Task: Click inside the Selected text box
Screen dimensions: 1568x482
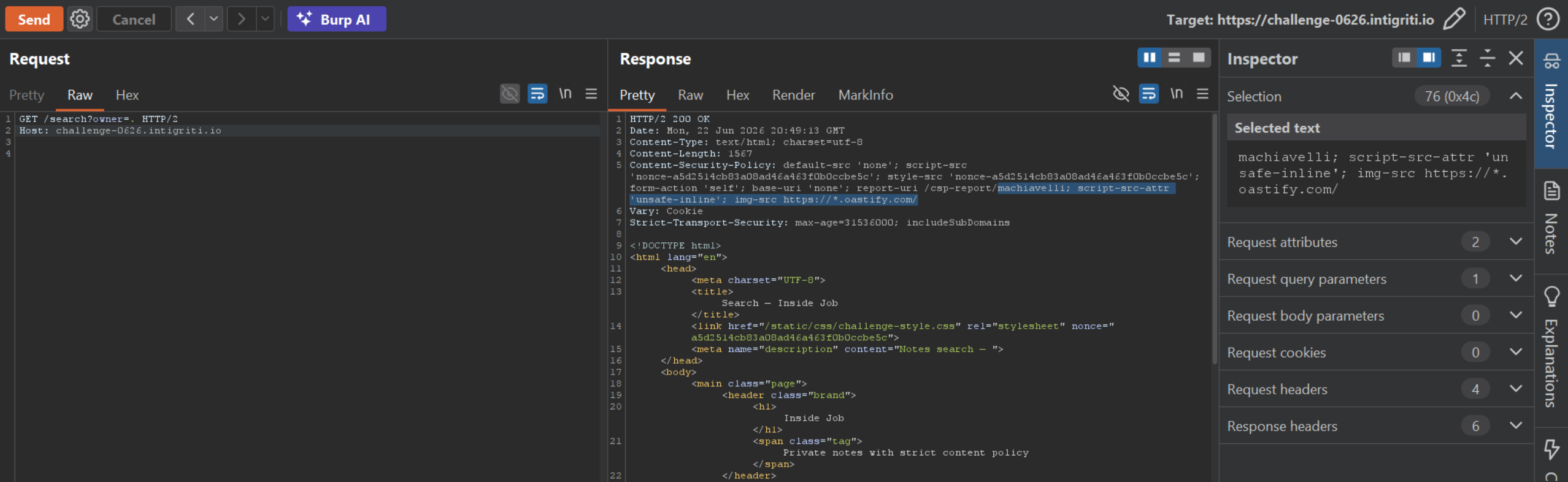Action: pyautogui.click(x=1376, y=174)
